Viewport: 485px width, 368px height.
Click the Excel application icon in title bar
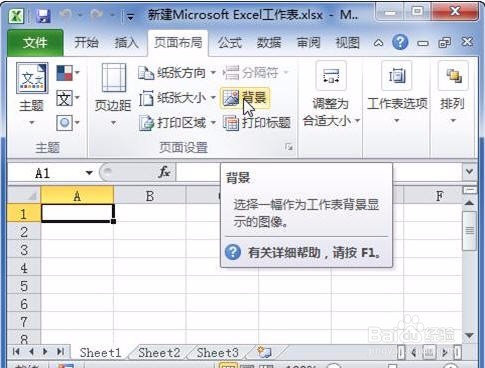16,16
